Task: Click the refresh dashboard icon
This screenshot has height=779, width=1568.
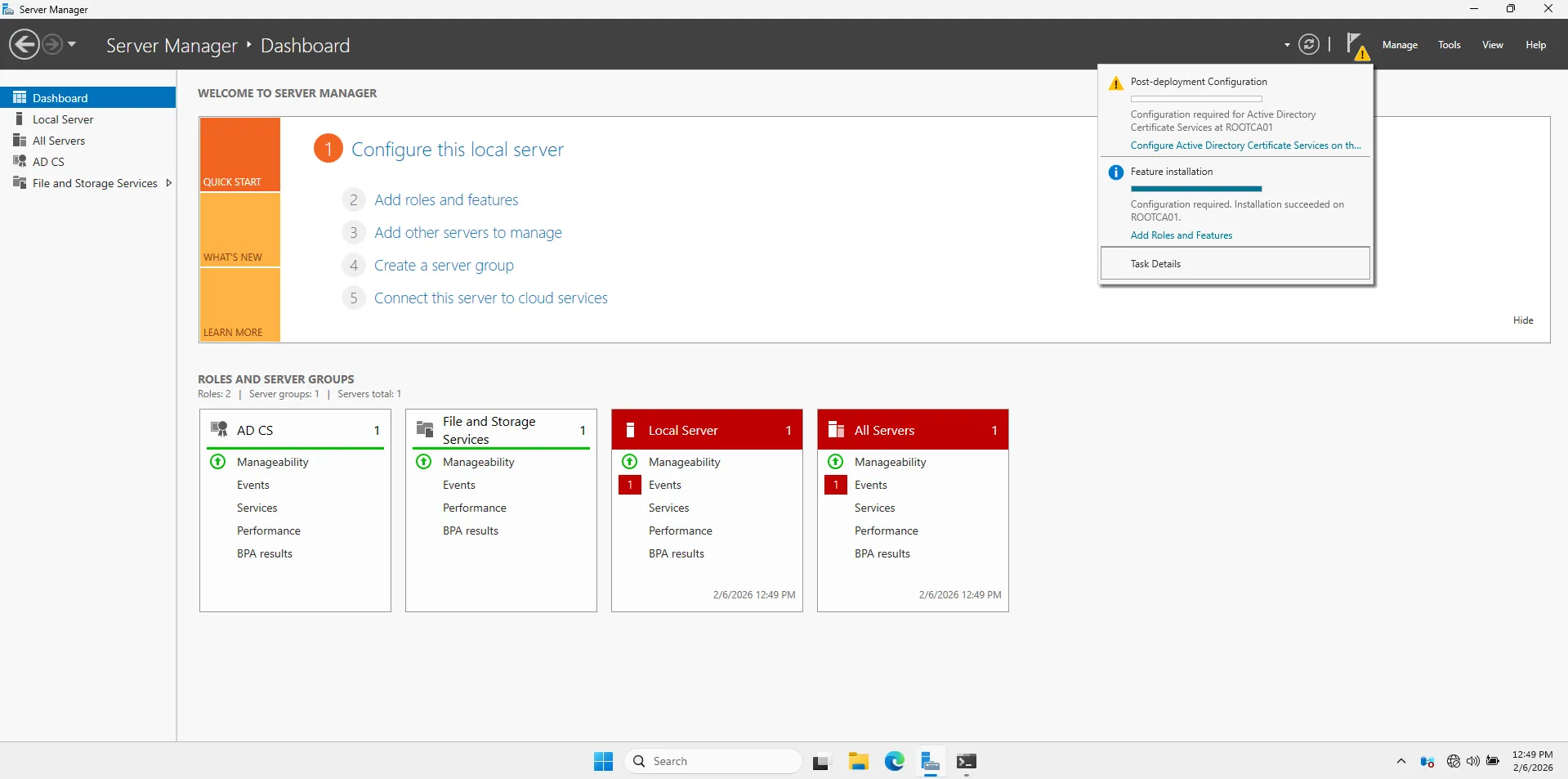Action: click(x=1309, y=44)
